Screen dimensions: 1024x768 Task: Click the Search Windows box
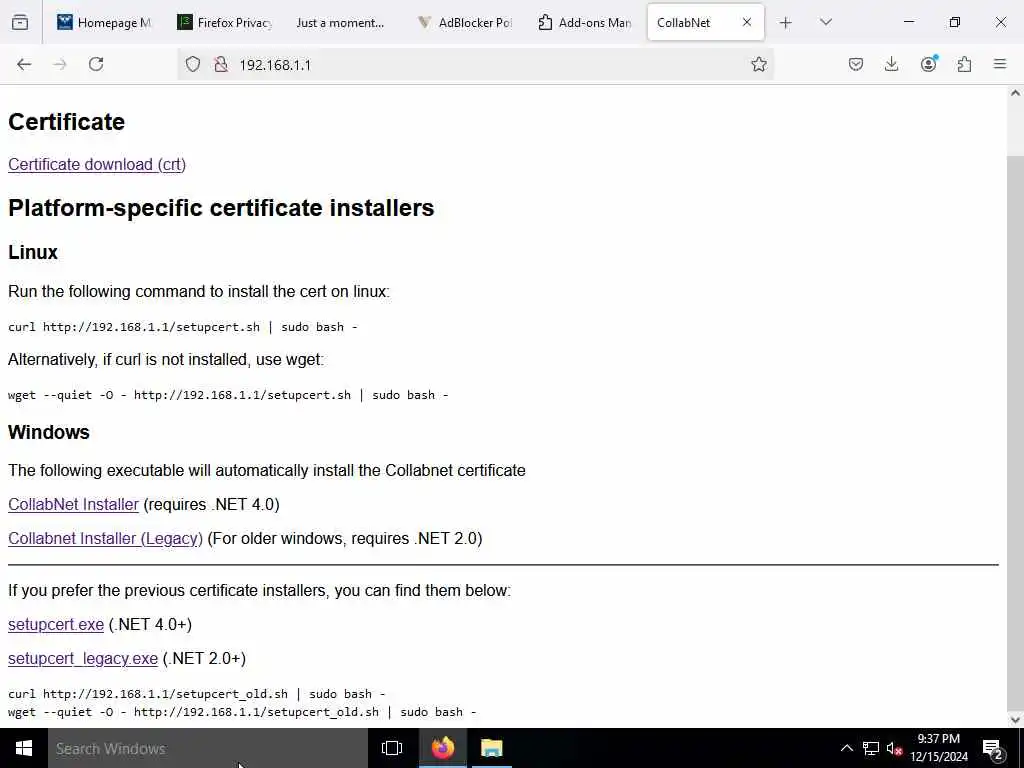tap(208, 748)
